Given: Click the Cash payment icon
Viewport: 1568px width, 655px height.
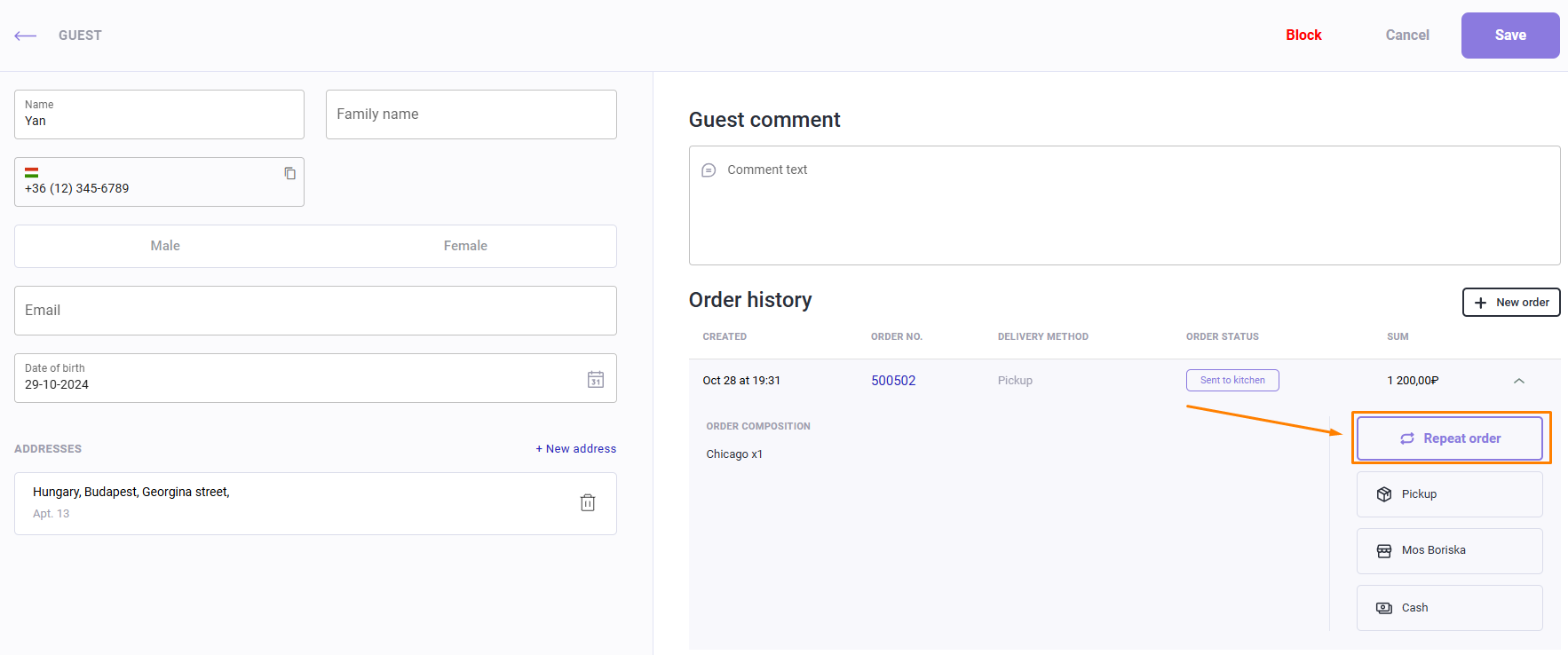Looking at the screenshot, I should pos(1384,608).
